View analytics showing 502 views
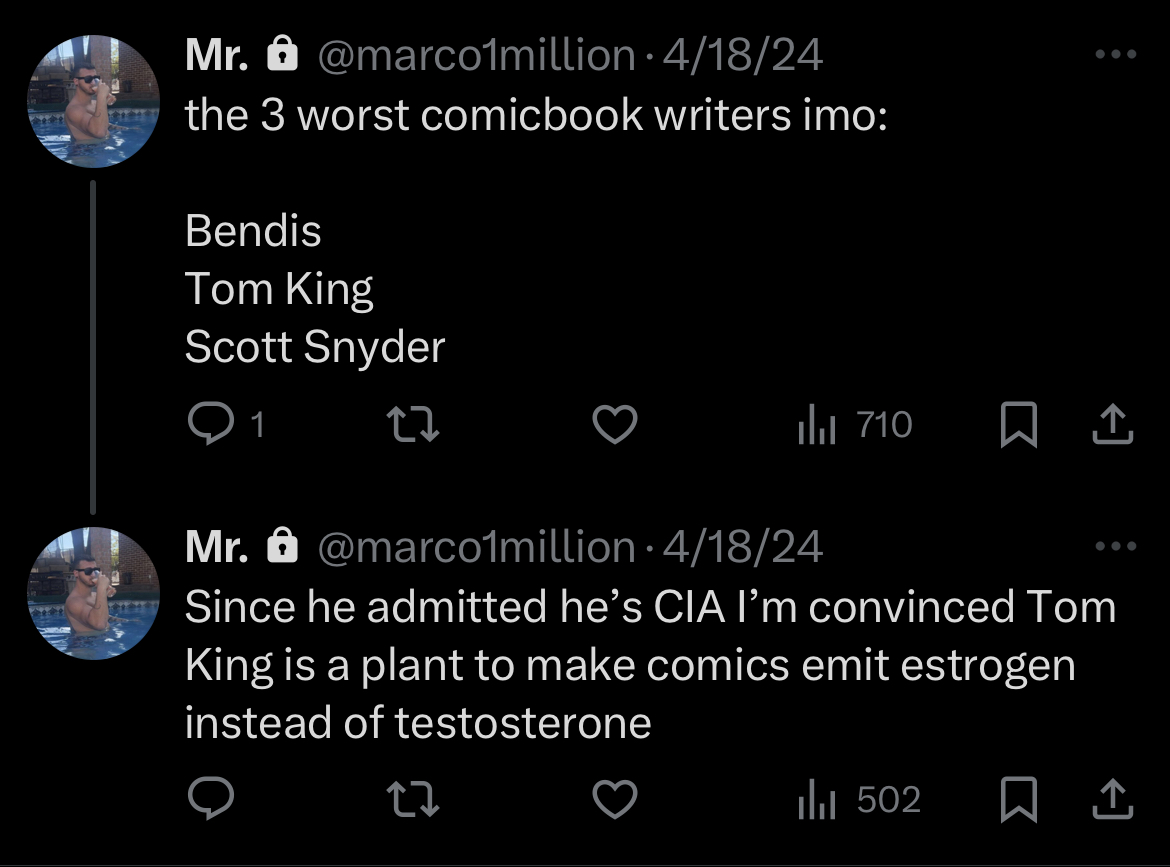 pos(860,799)
